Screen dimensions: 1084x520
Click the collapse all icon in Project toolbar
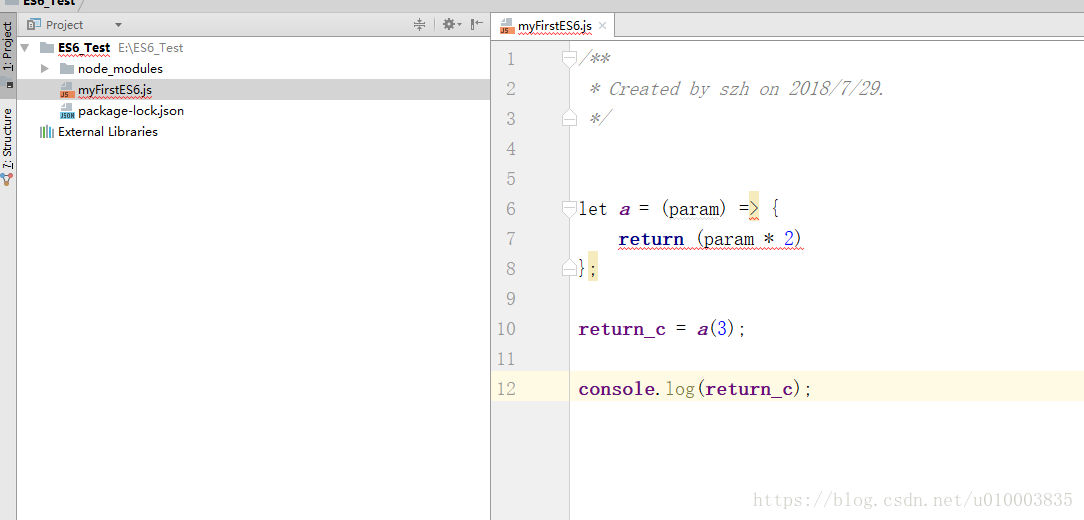419,25
